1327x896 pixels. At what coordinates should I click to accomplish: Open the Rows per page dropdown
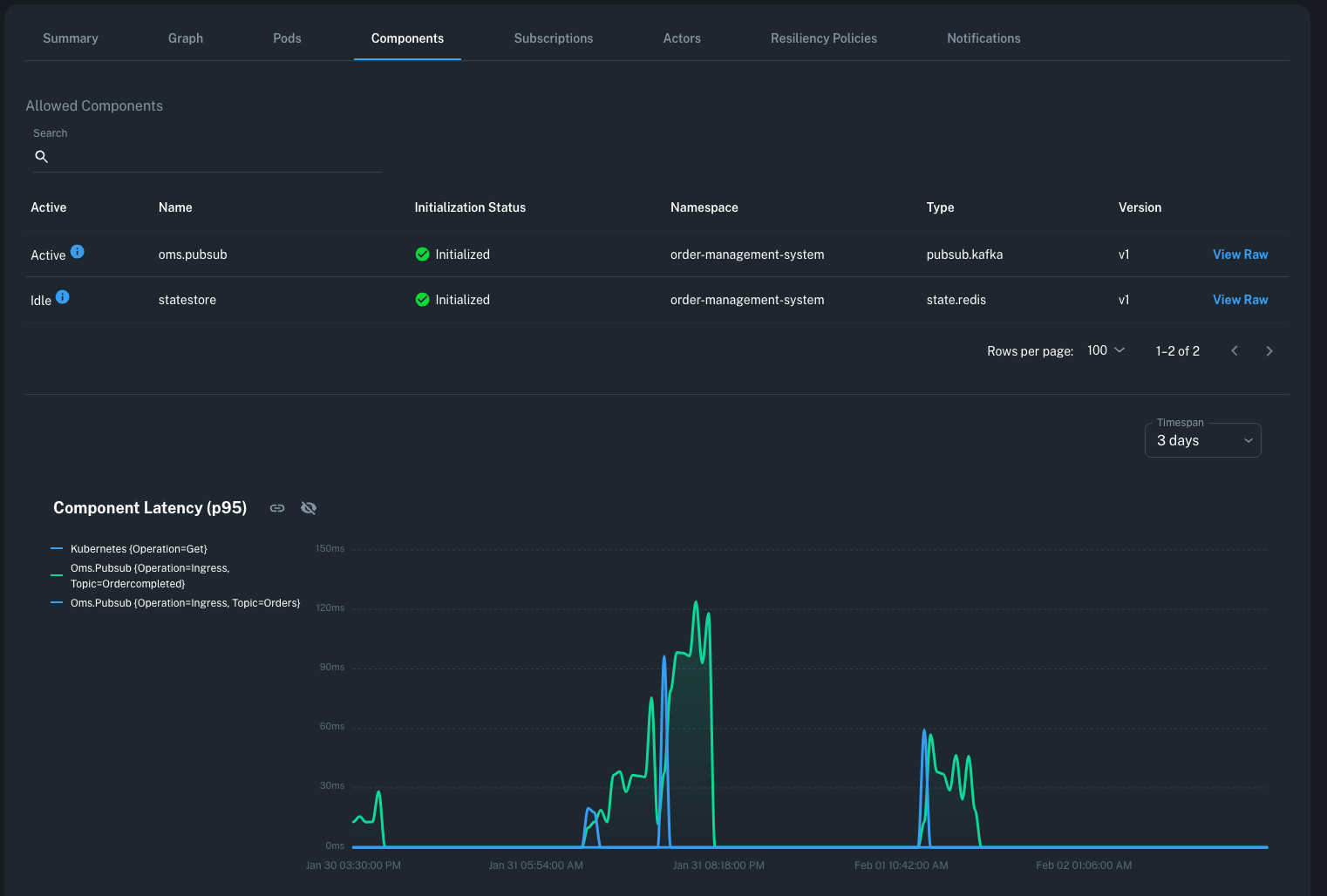pyautogui.click(x=1106, y=350)
